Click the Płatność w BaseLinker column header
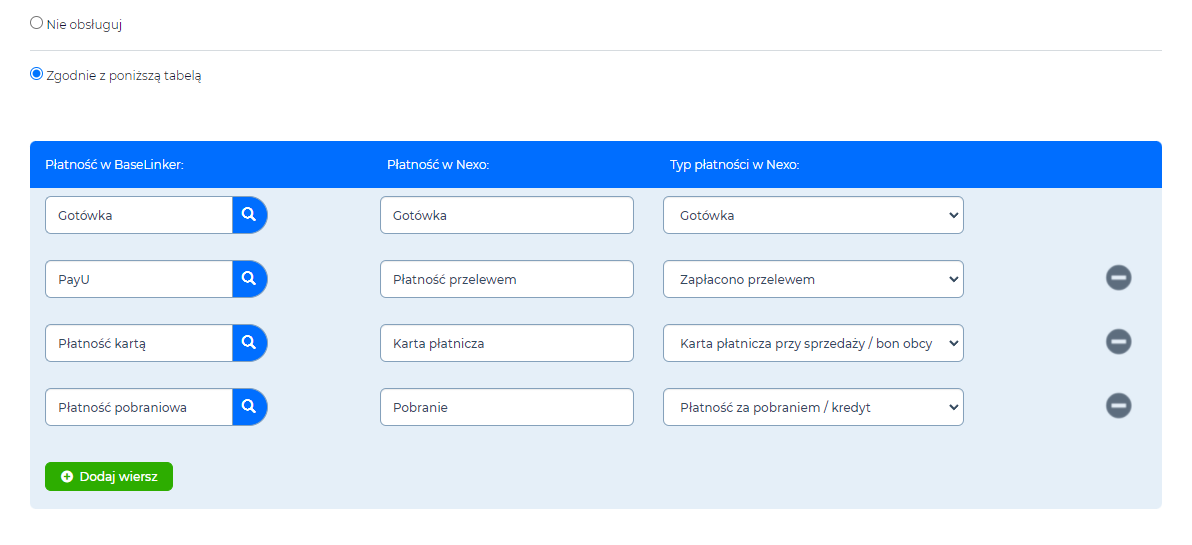1192x545 pixels. click(114, 164)
